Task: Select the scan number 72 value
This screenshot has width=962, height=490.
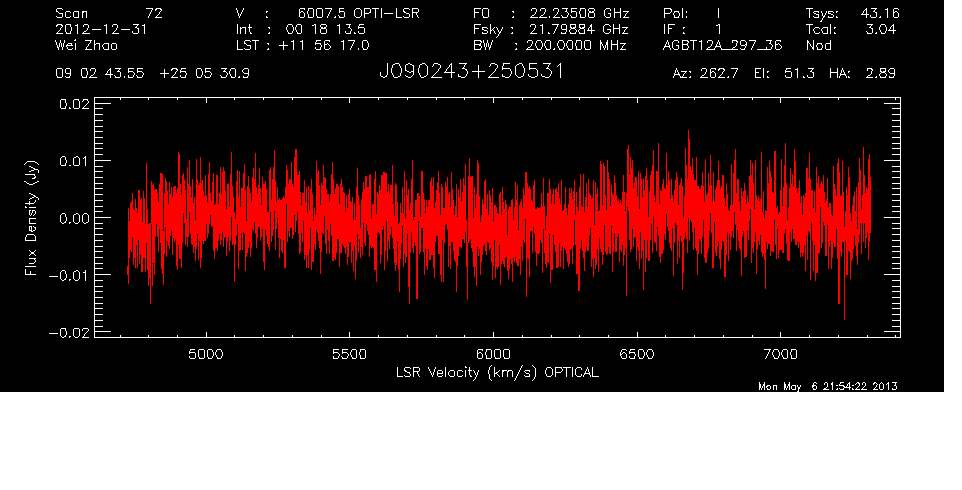Action: [x=154, y=13]
